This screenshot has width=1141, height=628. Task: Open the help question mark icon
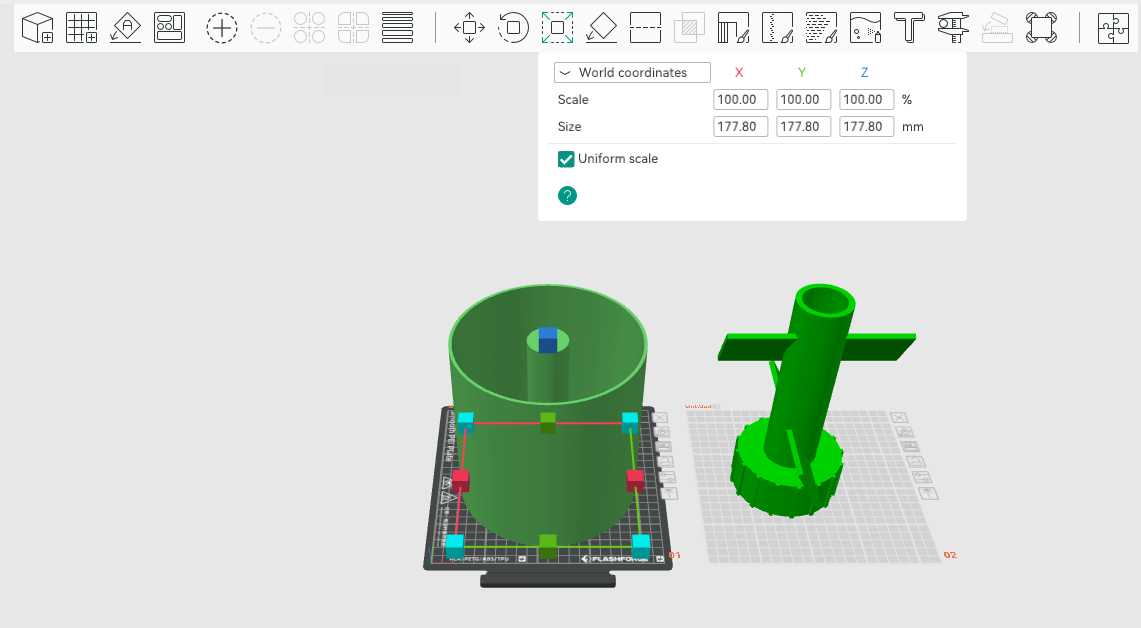568,196
